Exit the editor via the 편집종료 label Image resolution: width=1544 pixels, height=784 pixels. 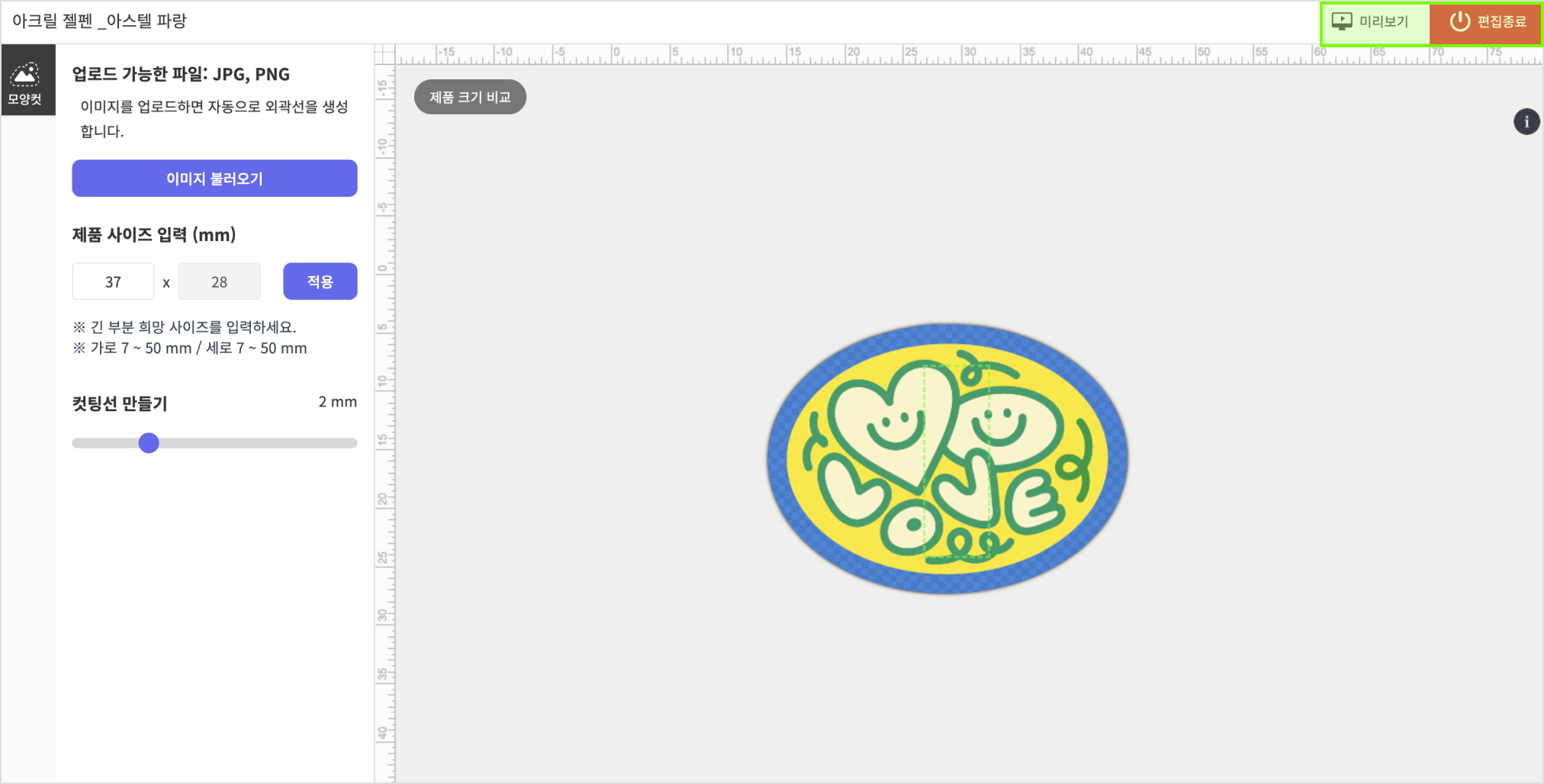[x=1501, y=21]
